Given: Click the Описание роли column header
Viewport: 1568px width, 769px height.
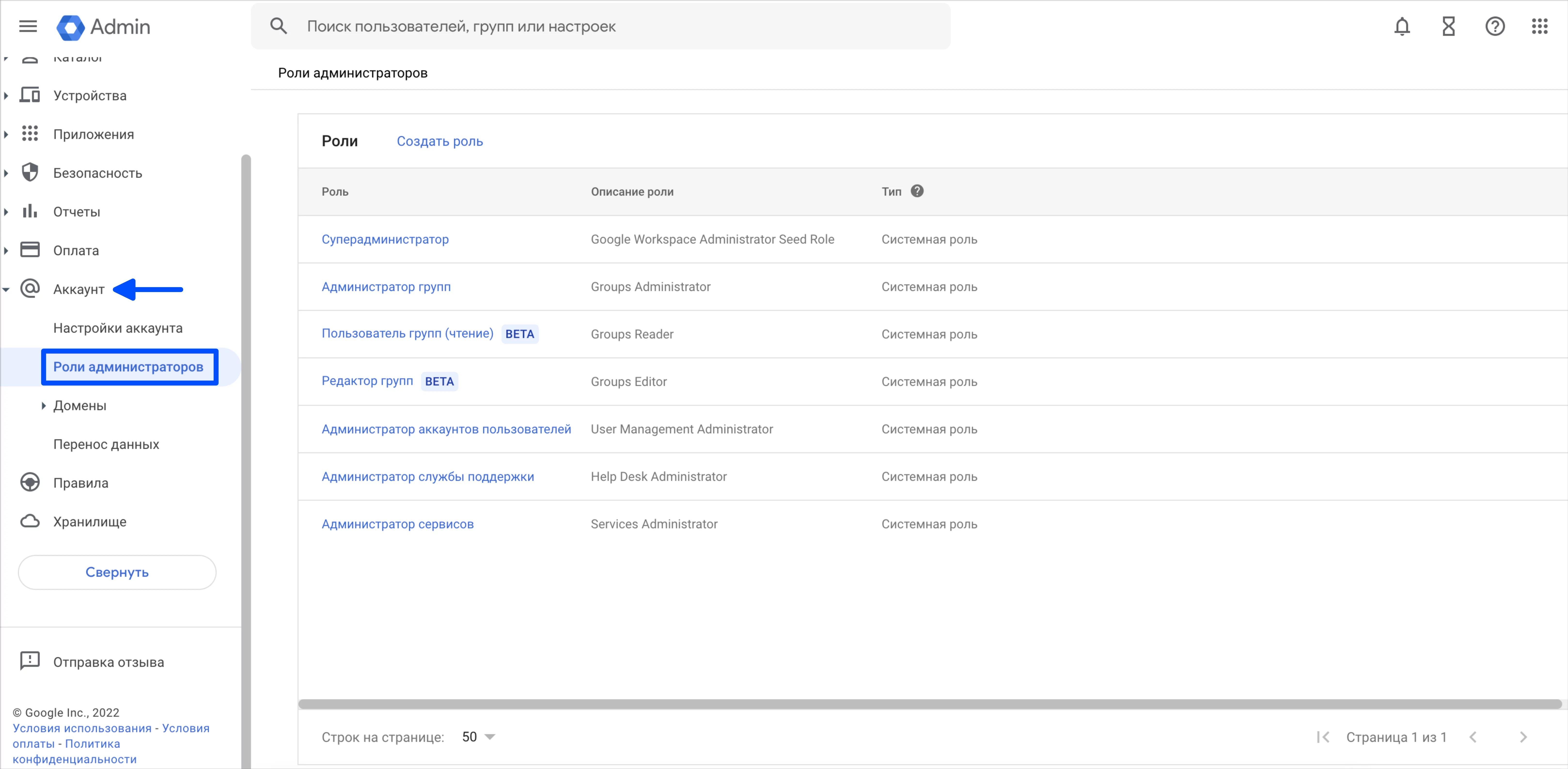Looking at the screenshot, I should coord(632,192).
